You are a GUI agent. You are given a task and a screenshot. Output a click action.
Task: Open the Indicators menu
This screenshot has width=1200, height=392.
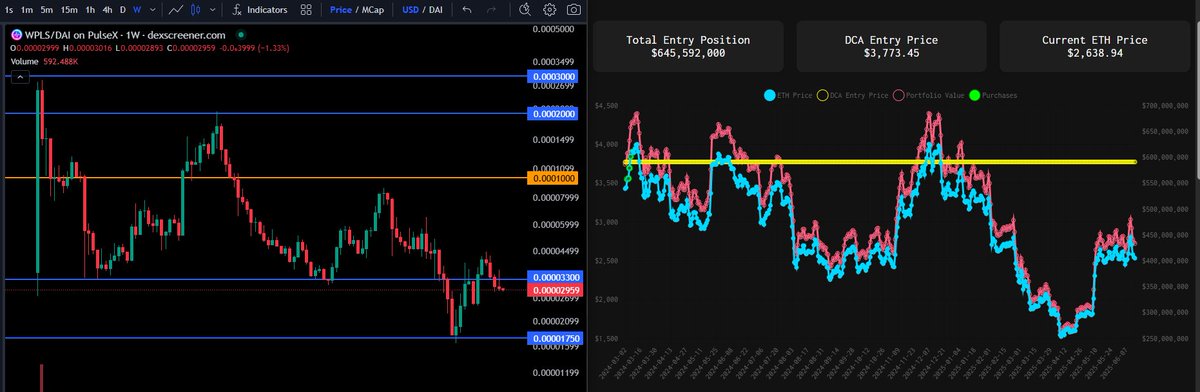tap(259, 10)
